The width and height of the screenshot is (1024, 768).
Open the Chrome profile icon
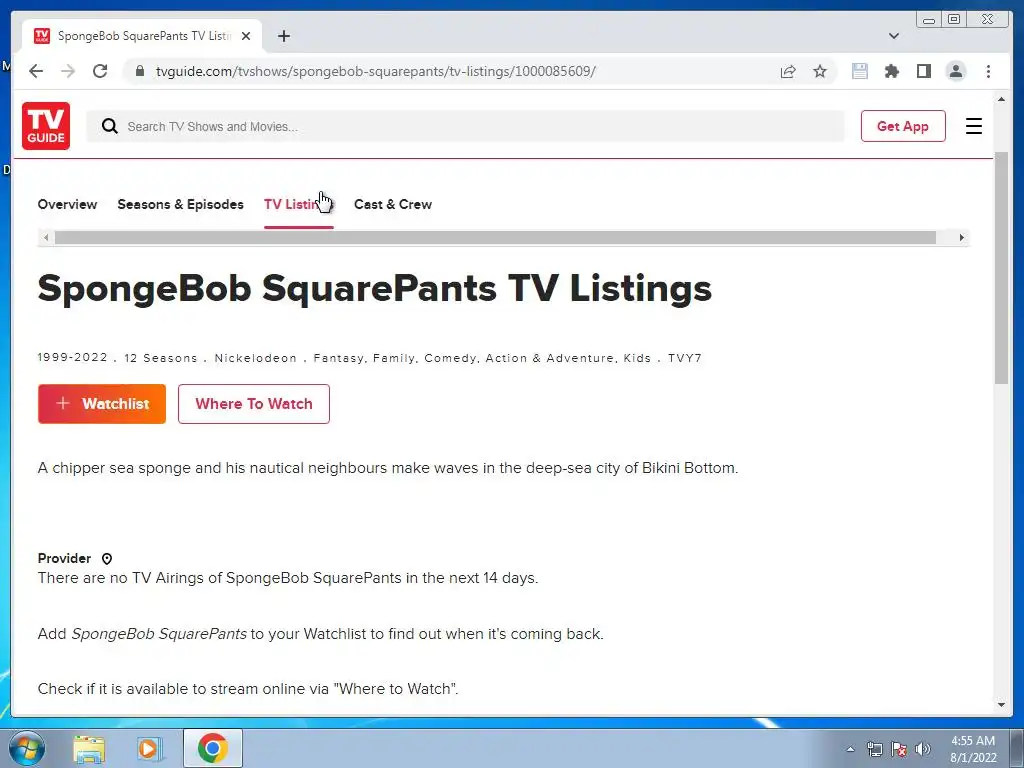955,71
